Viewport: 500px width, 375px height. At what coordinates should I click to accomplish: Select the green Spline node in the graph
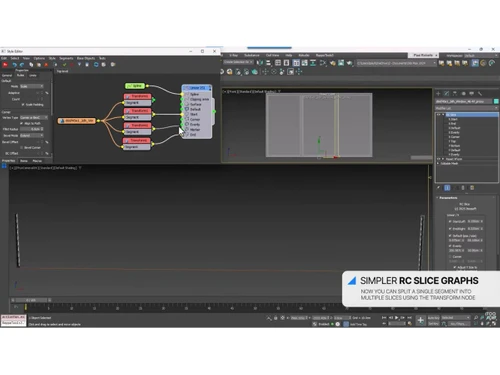[x=135, y=86]
